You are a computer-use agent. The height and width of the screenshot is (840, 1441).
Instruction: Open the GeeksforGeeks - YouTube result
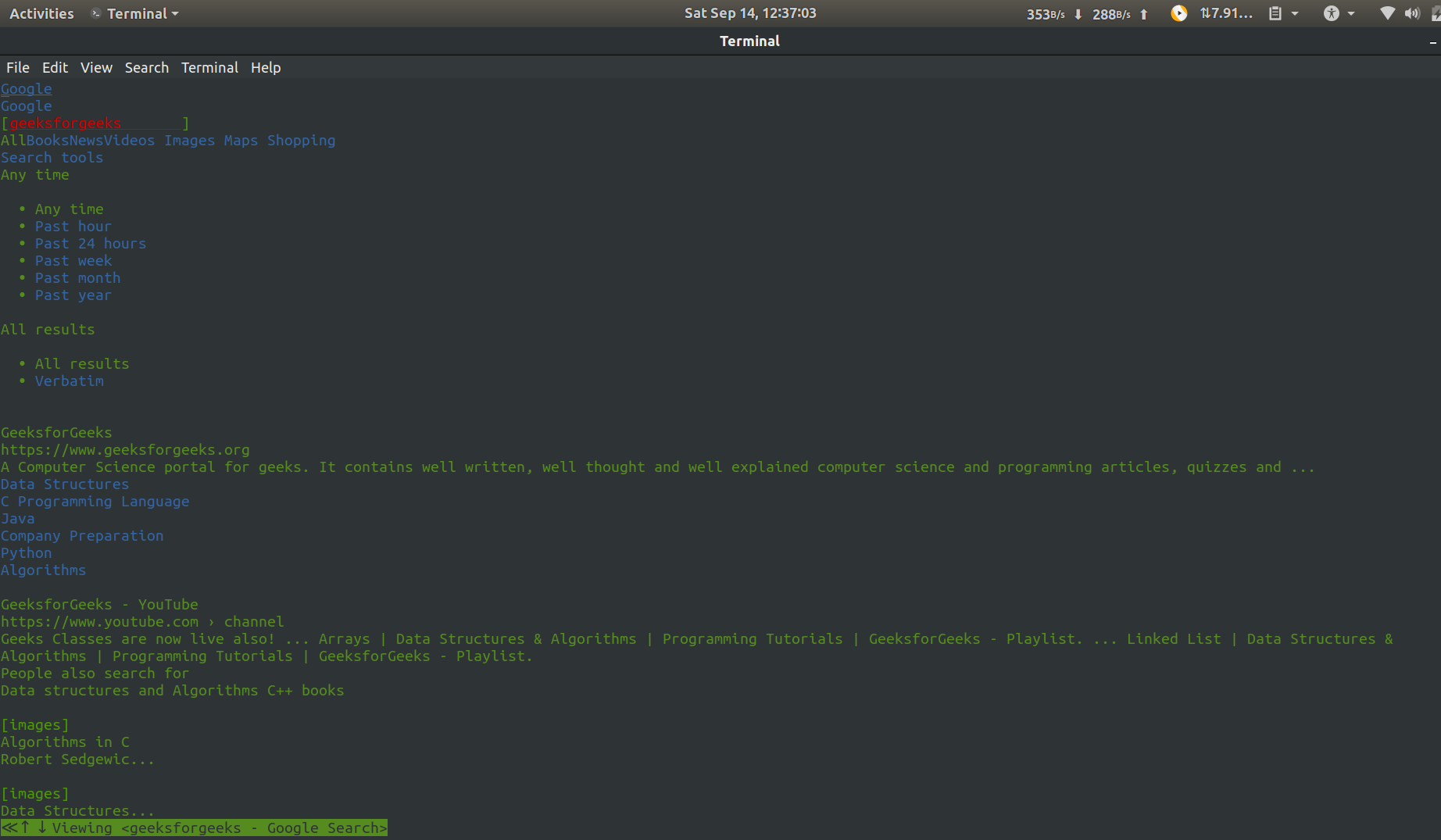(99, 605)
